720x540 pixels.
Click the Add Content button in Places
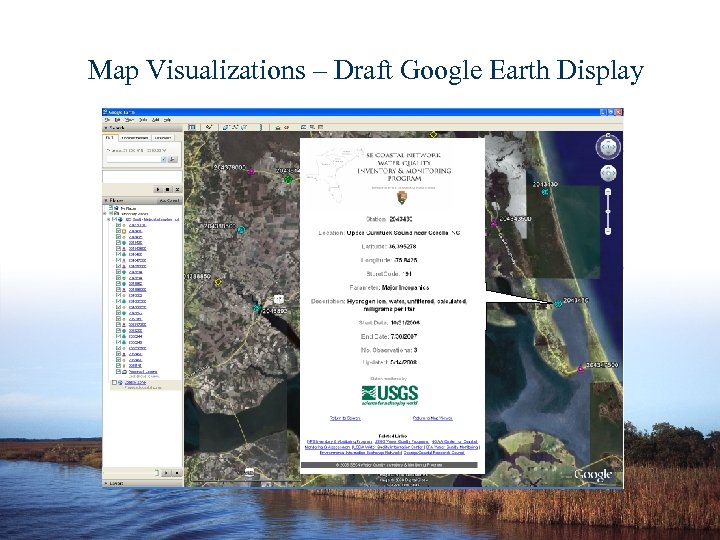(168, 199)
